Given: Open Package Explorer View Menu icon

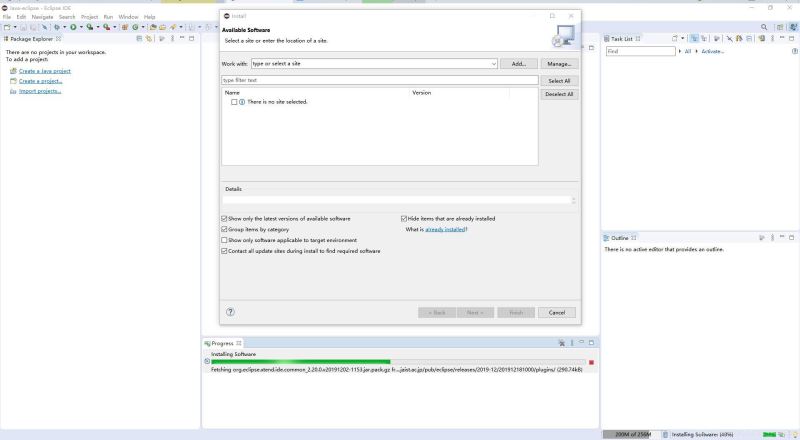Looking at the screenshot, I should (x=172, y=38).
